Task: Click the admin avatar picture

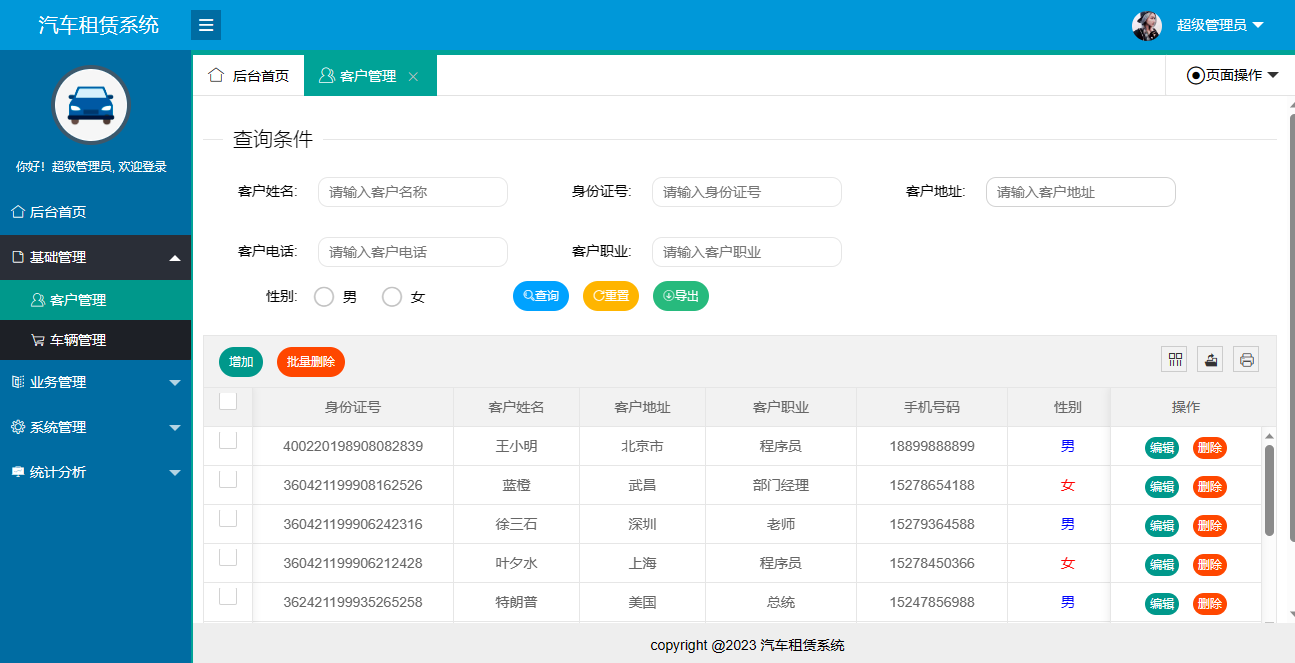Action: click(x=1147, y=26)
